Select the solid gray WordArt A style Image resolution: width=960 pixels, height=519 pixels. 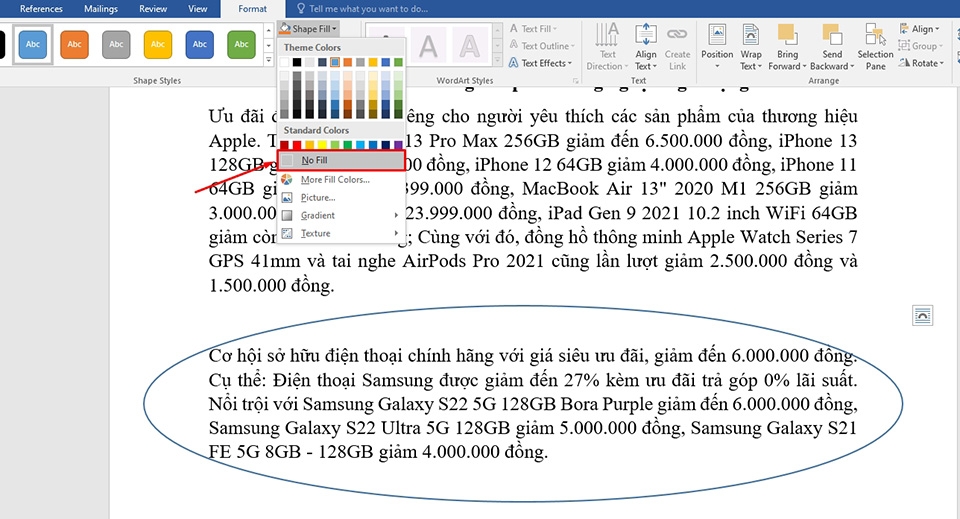pyautogui.click(x=428, y=46)
